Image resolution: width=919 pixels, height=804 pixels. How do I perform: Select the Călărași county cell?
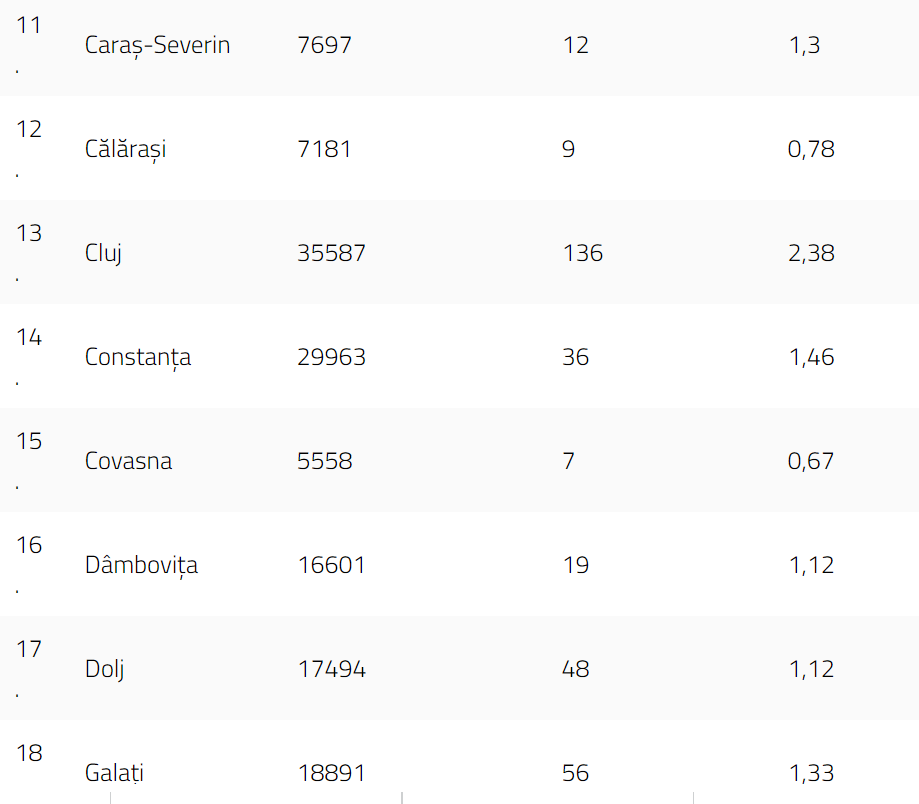[125, 149]
